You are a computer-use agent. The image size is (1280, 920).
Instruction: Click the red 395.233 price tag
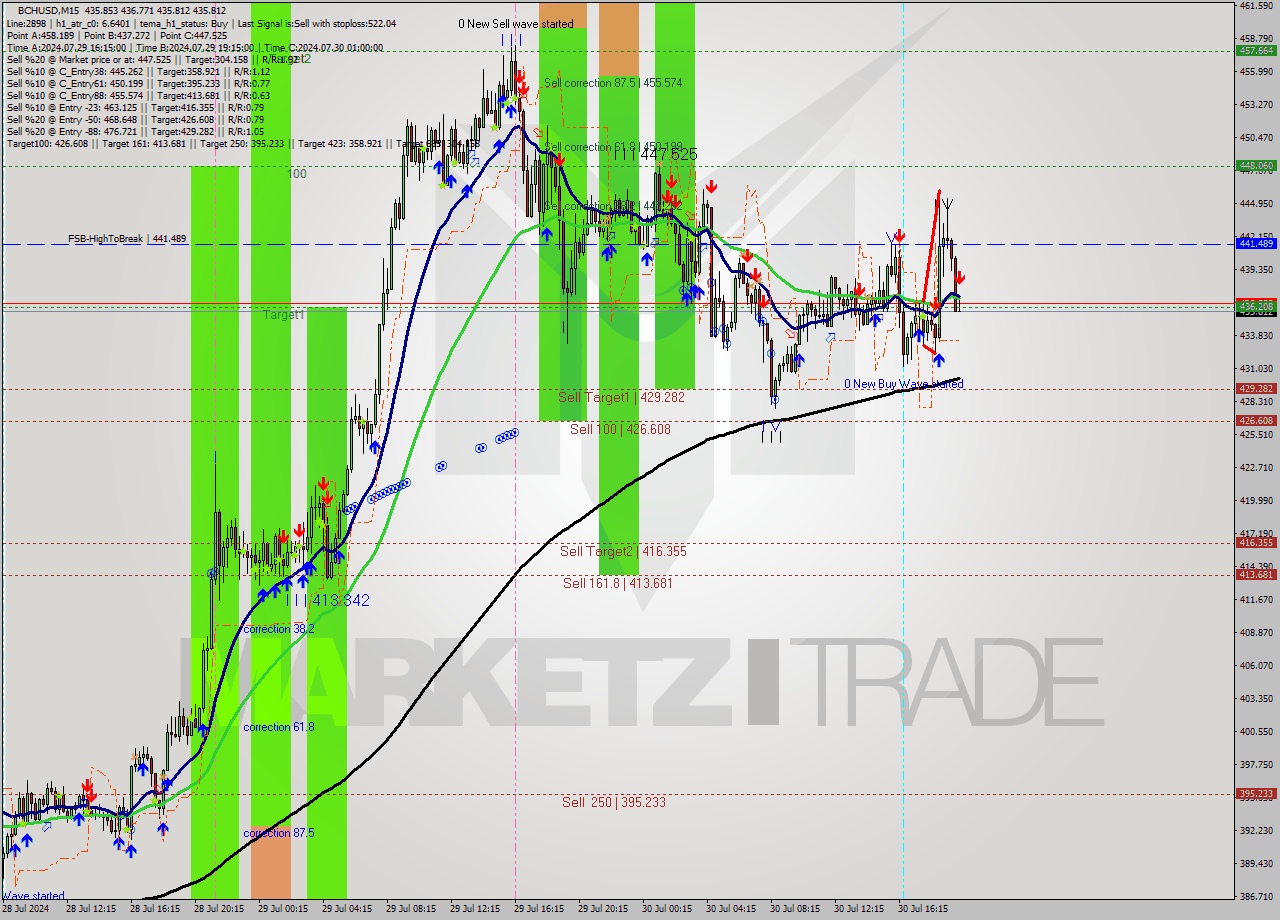coord(1256,794)
